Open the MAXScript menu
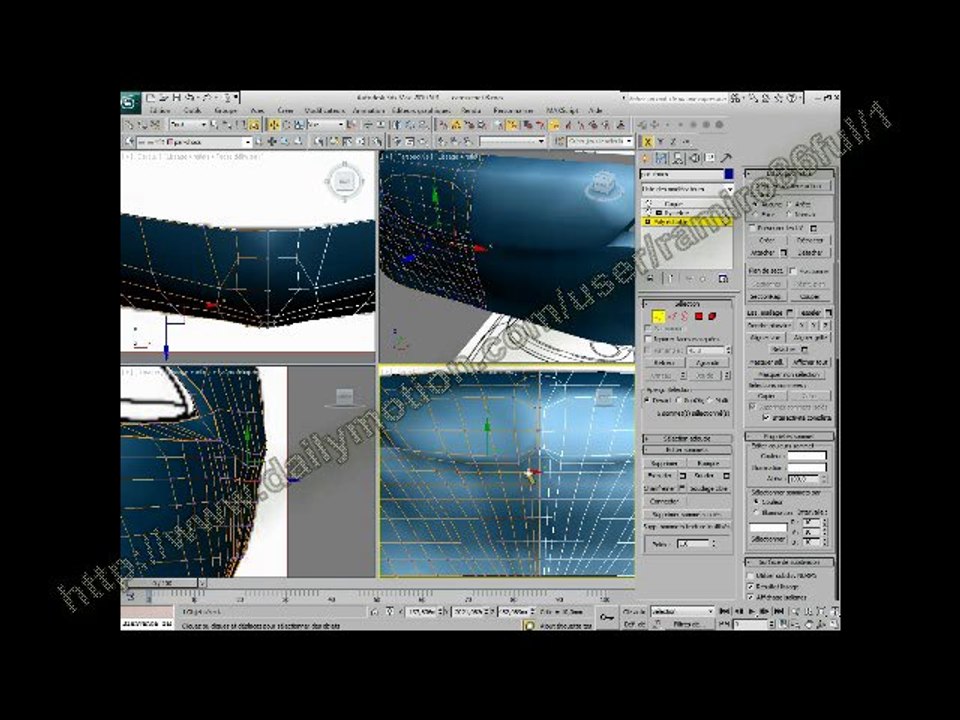This screenshot has width=960, height=720. (x=562, y=111)
